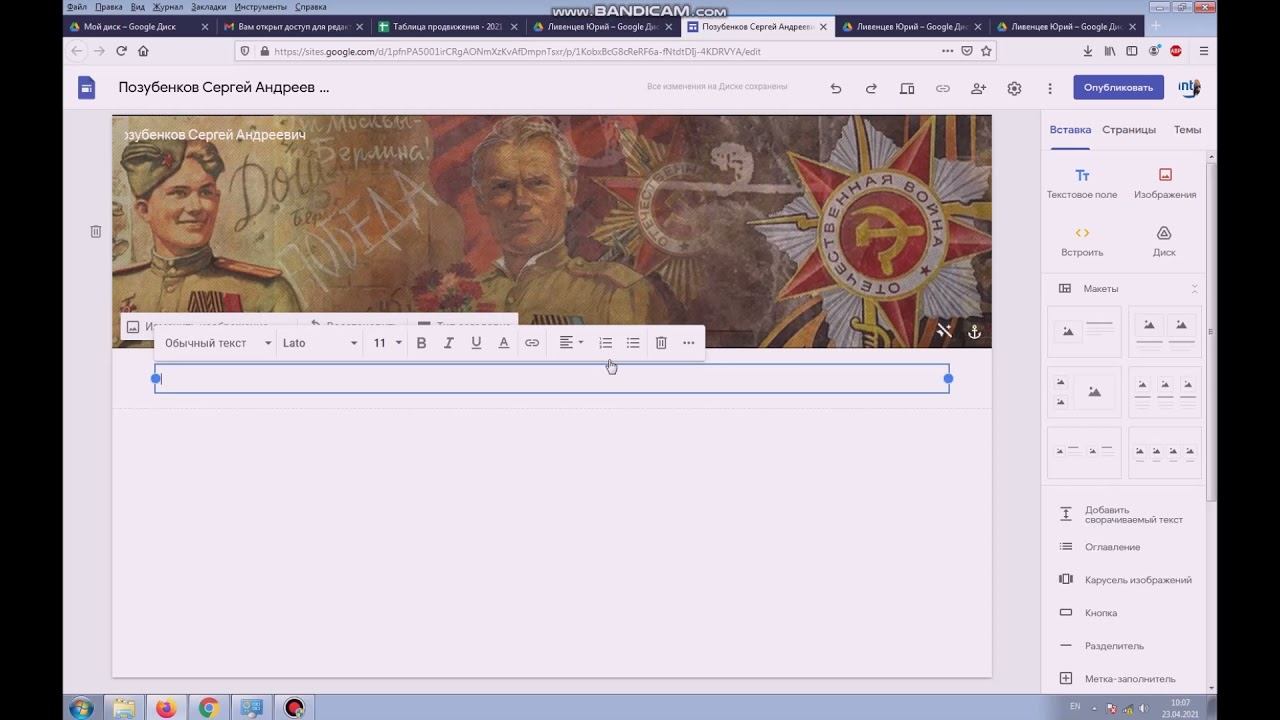Switch to the Таблица продвижения tab

(x=447, y=27)
